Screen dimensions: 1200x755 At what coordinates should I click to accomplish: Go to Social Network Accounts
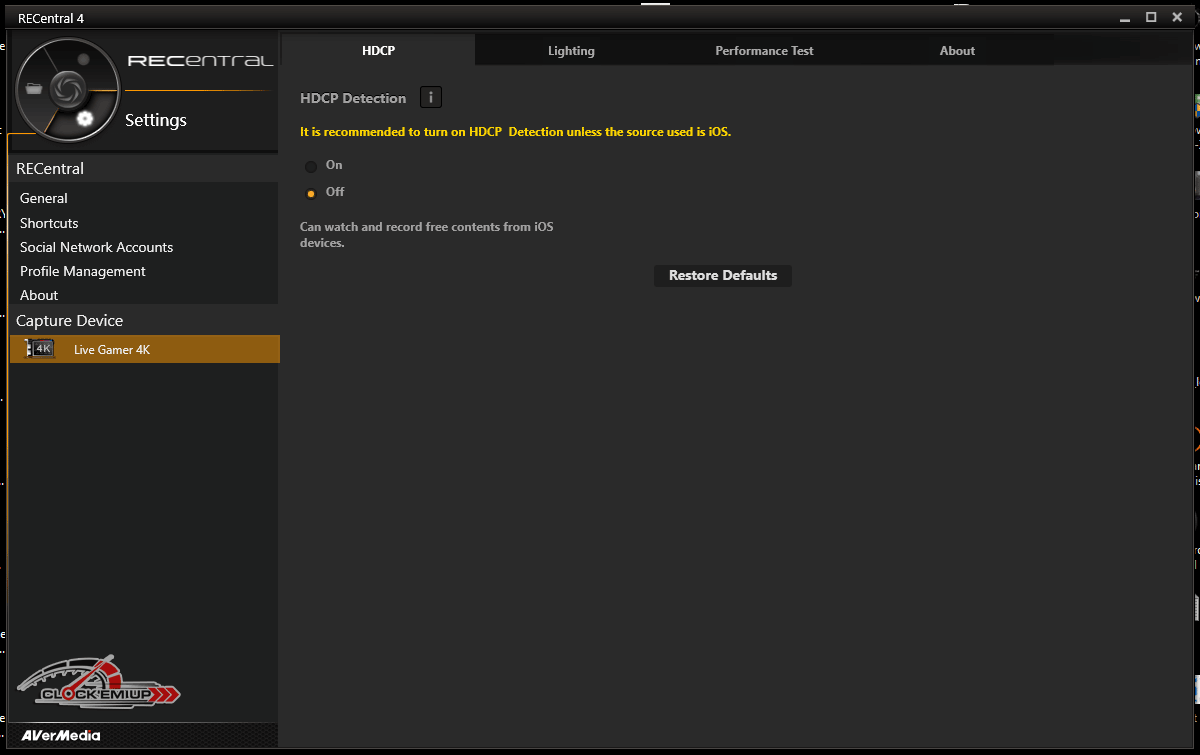[x=96, y=247]
